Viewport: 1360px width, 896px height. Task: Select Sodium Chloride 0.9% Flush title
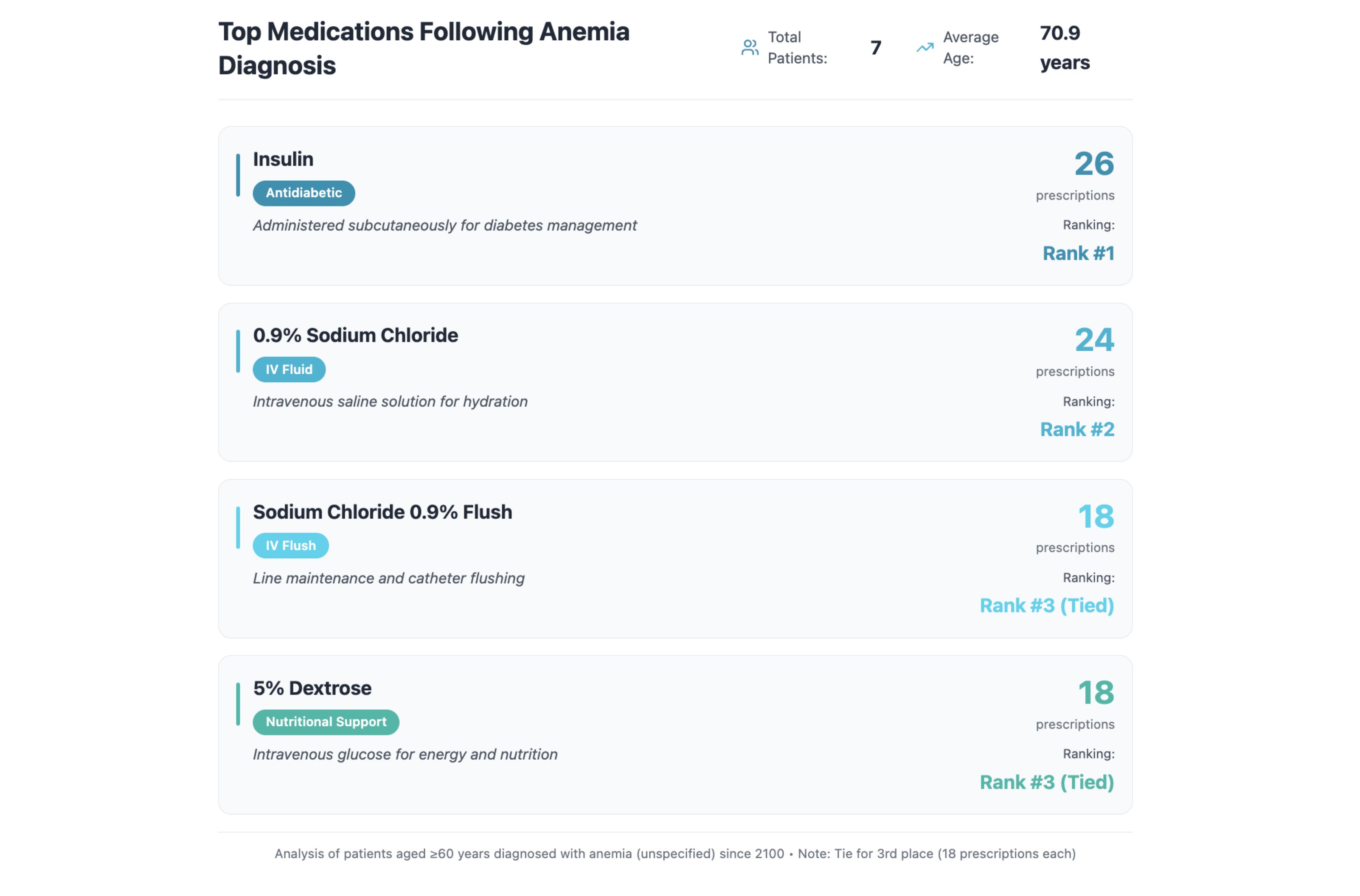pyautogui.click(x=382, y=512)
